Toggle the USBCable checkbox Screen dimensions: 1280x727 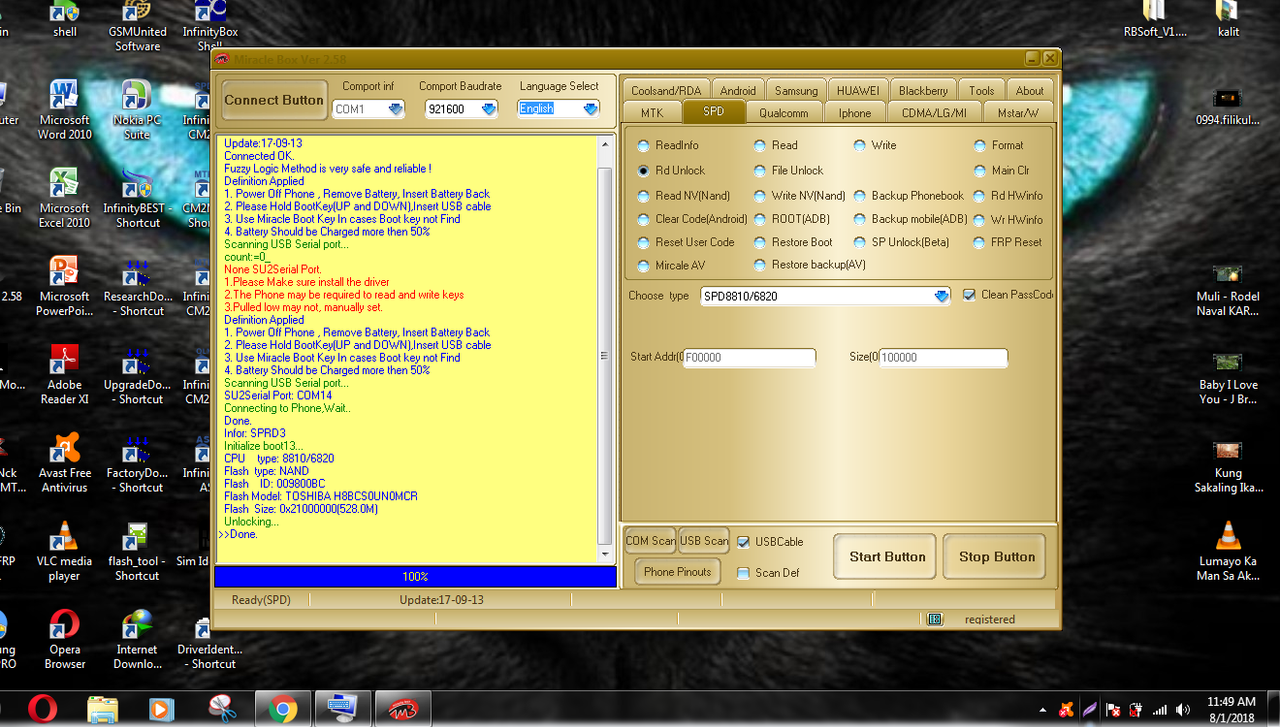point(770,542)
